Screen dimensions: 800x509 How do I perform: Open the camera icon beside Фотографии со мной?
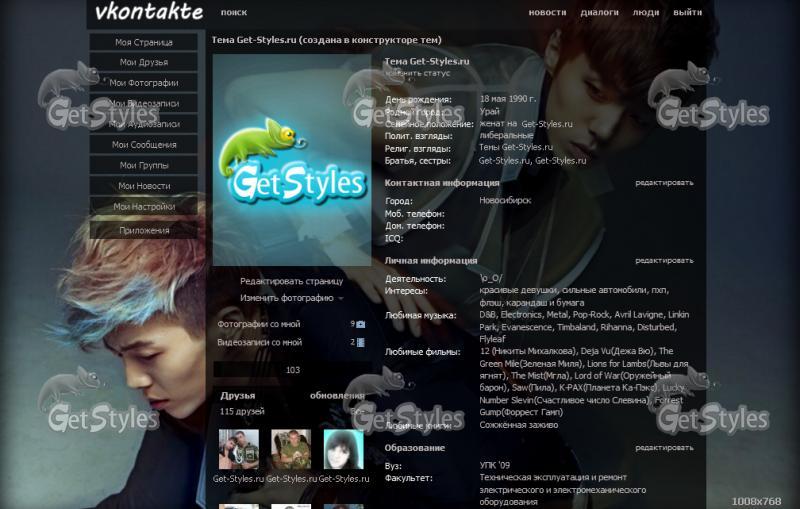[361, 324]
